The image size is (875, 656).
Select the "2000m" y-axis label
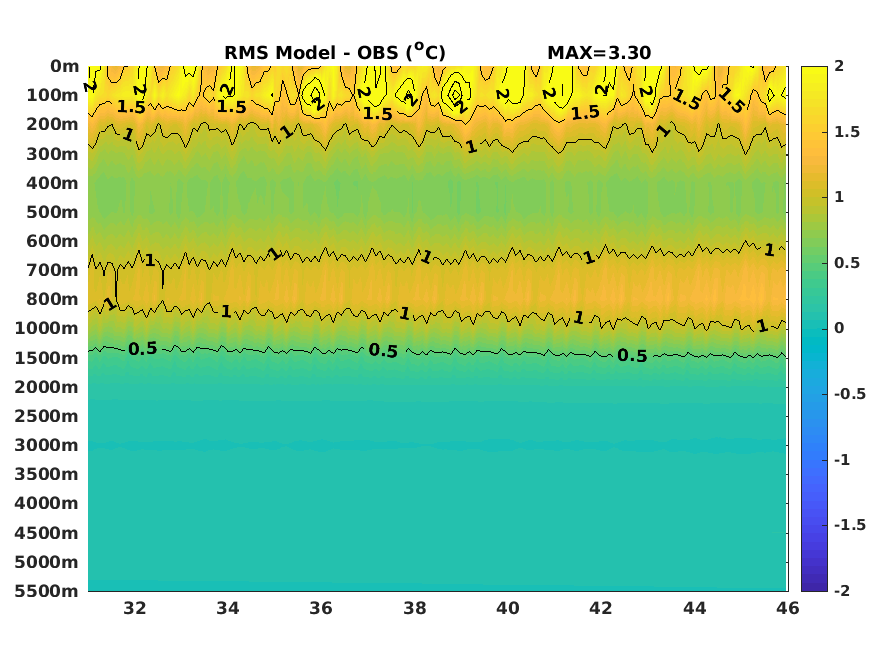47,387
